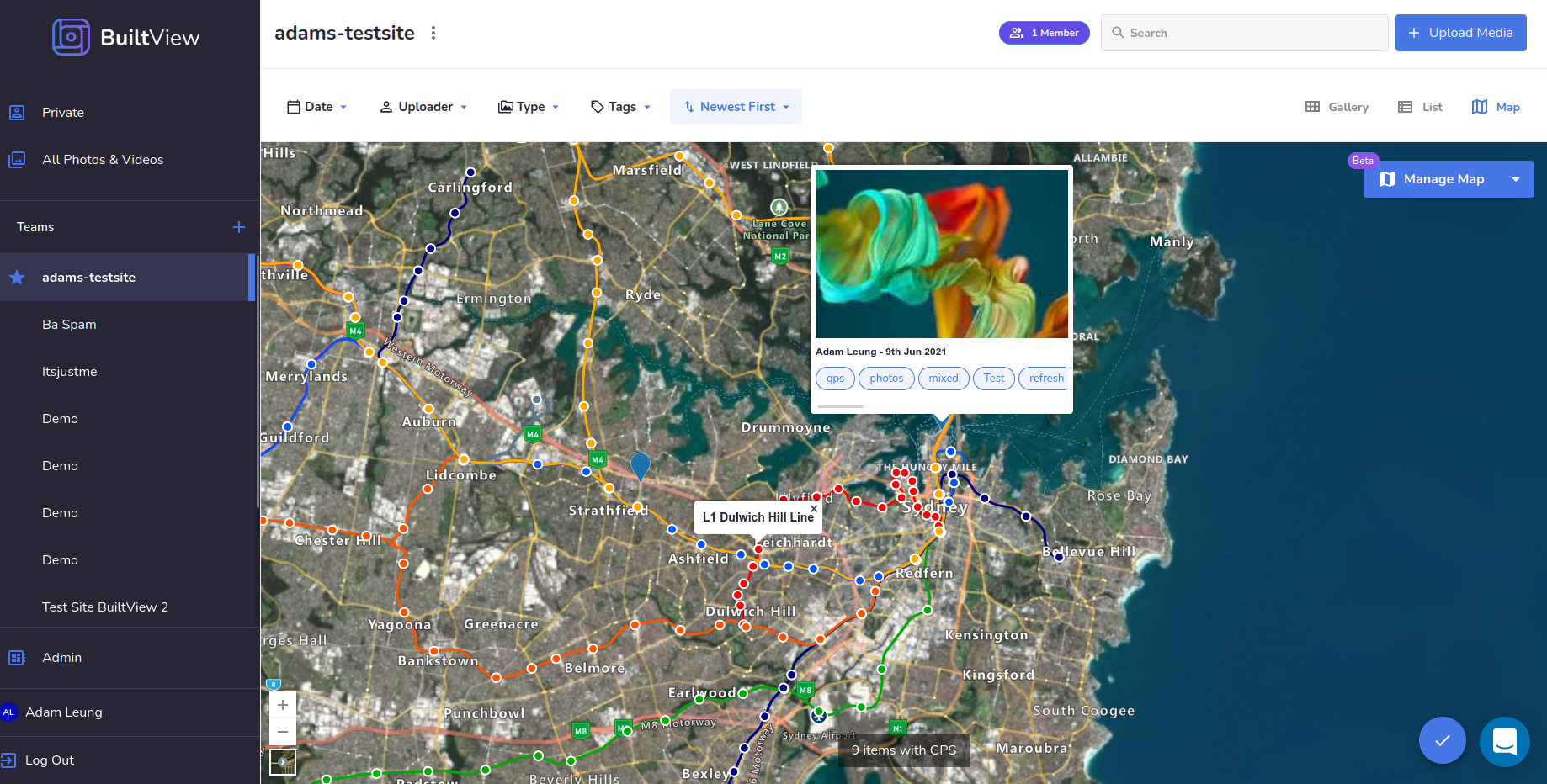
Task: Click the blue checkmark floating button
Action: pos(1442,740)
